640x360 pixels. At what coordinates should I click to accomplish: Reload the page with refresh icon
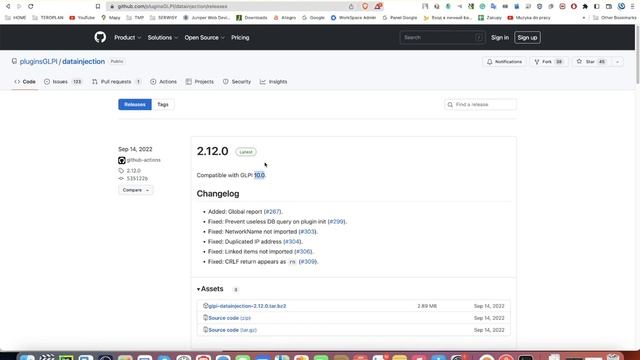(x=31, y=6)
